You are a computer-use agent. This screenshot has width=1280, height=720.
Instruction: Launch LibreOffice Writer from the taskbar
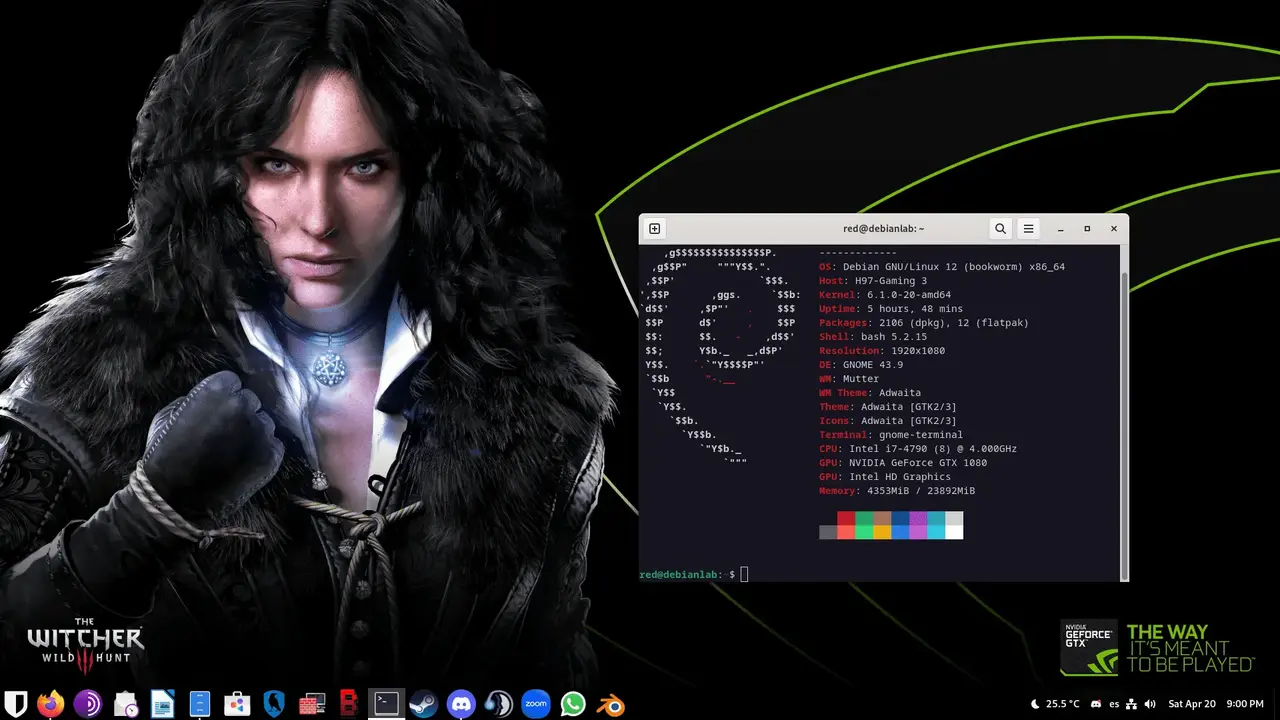(x=162, y=704)
